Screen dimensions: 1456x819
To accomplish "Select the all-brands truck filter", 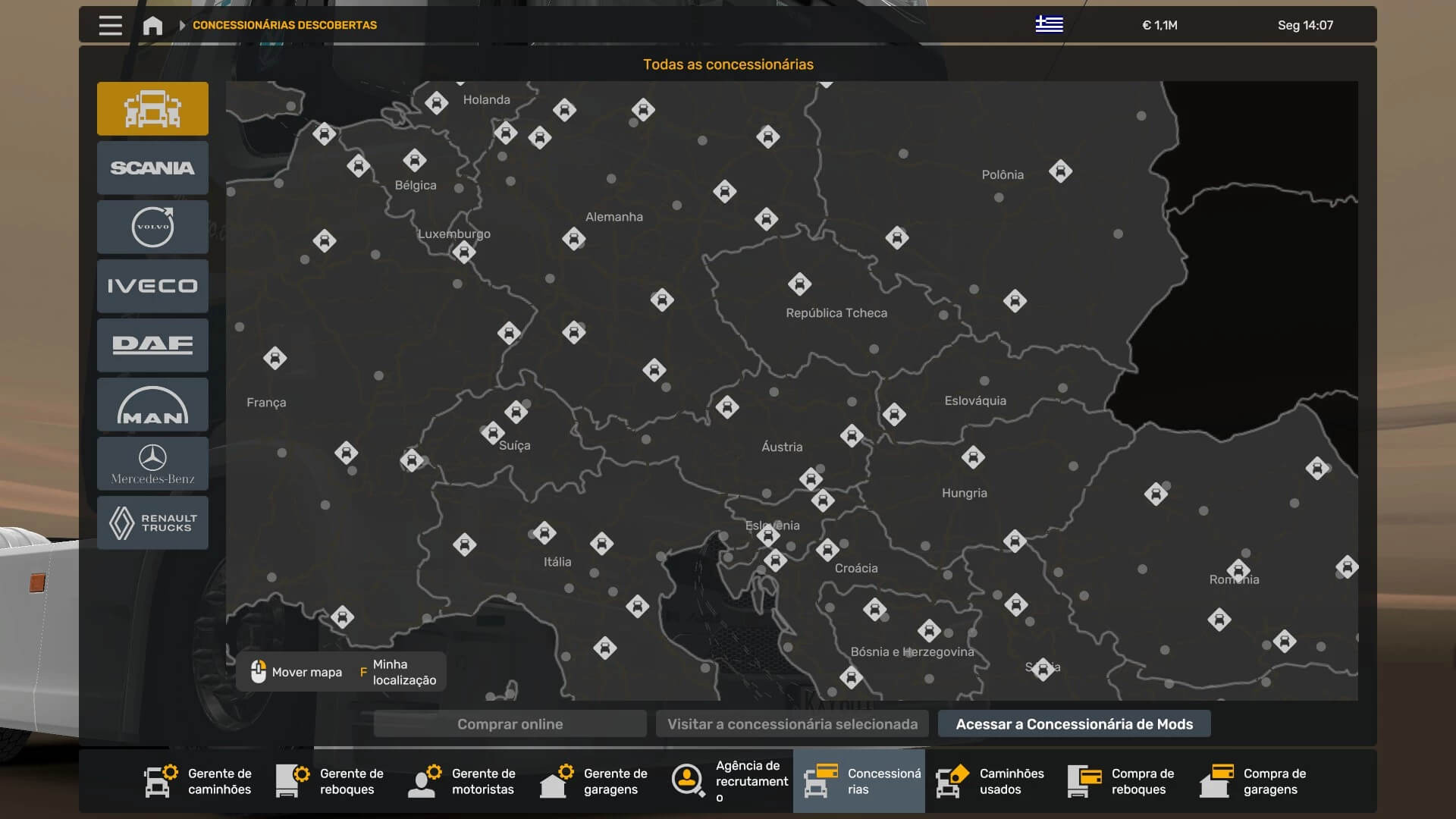I will coord(152,108).
